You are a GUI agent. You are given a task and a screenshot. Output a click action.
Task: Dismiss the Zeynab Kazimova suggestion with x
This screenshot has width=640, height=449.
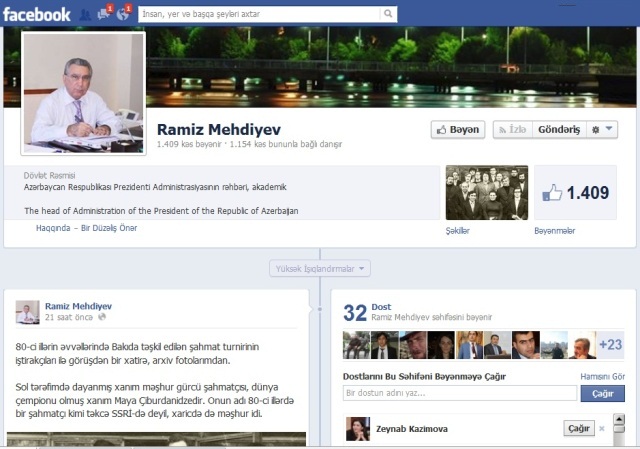point(601,429)
